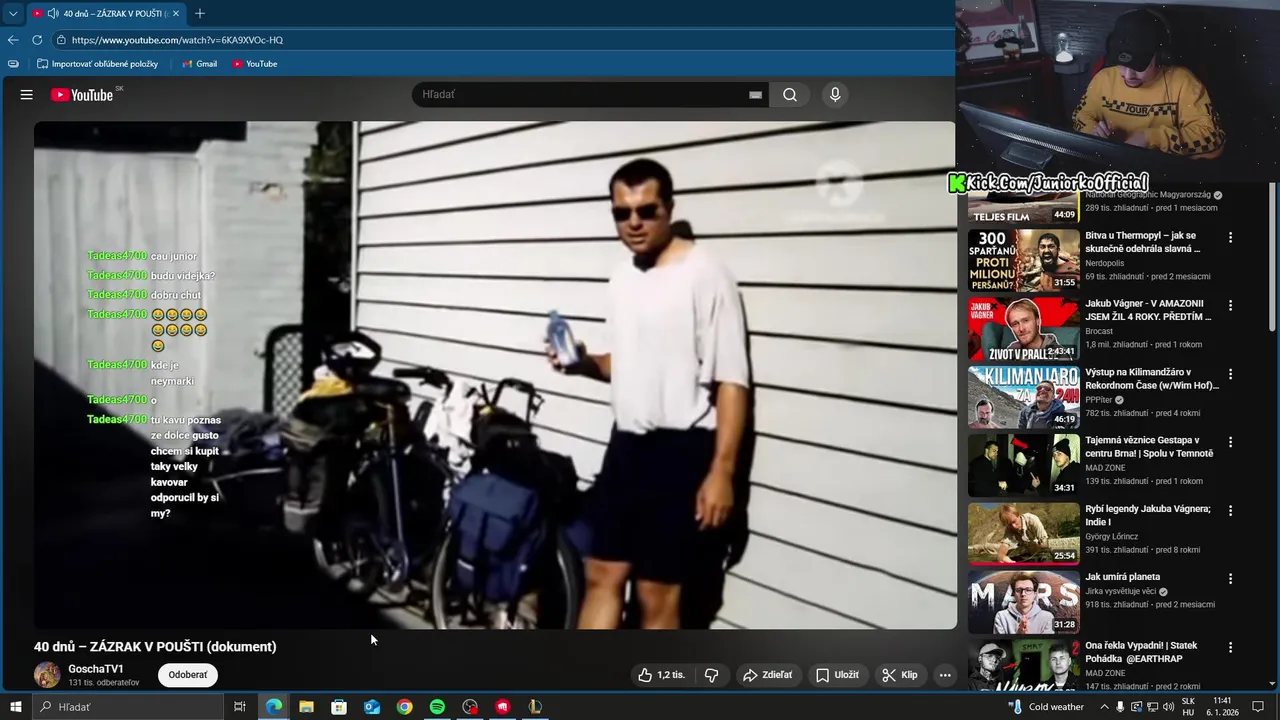Open 'Jak umírá planeta' MARS thumbnail
Viewport: 1280px width, 720px height.
click(x=1023, y=602)
